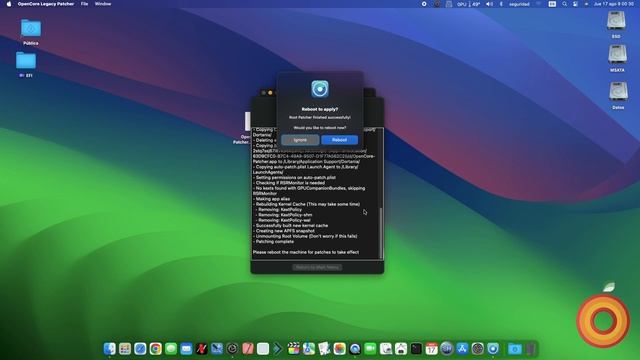The image size is (640, 360).
Task: Open Time Machine from the Dock
Action: point(232,349)
